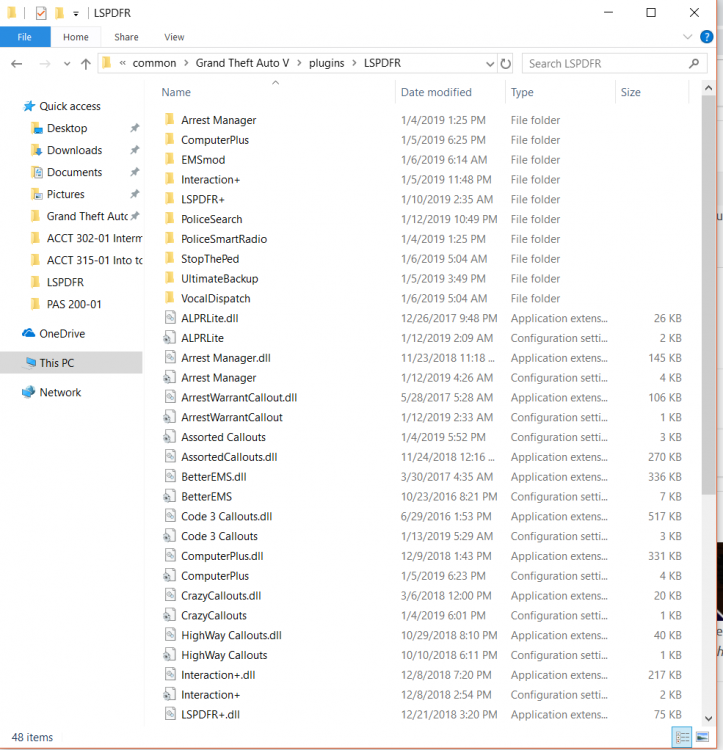Select Quick access in navigation pane
The width and height of the screenshot is (723, 750).
tap(69, 106)
